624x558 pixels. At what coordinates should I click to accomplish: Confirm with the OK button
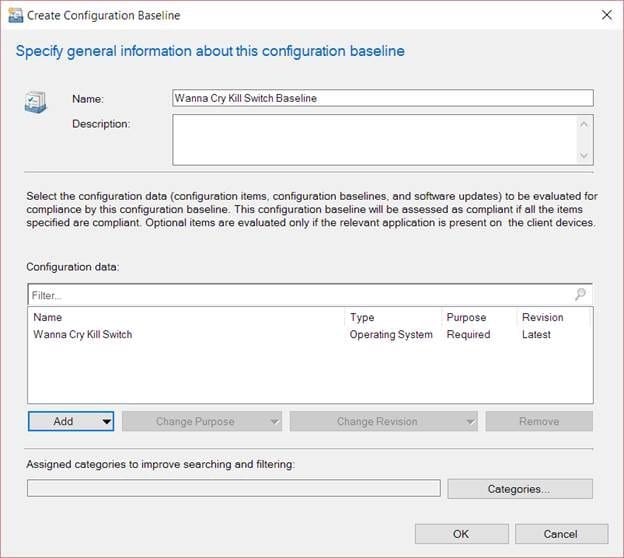pos(462,534)
